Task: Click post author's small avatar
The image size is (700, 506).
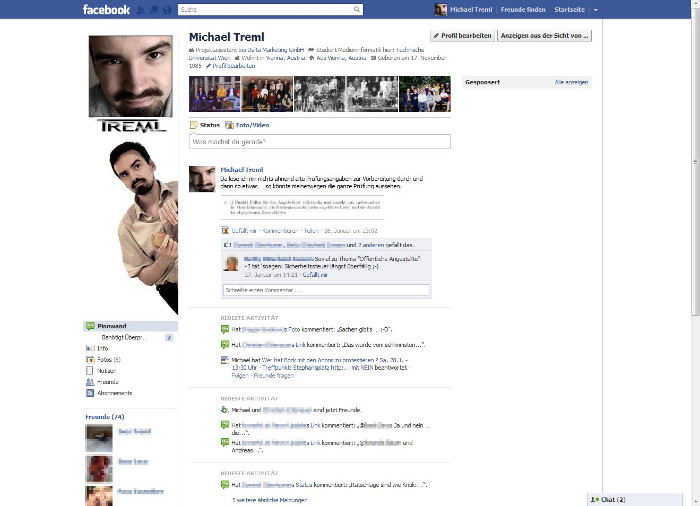Action: tap(202, 179)
